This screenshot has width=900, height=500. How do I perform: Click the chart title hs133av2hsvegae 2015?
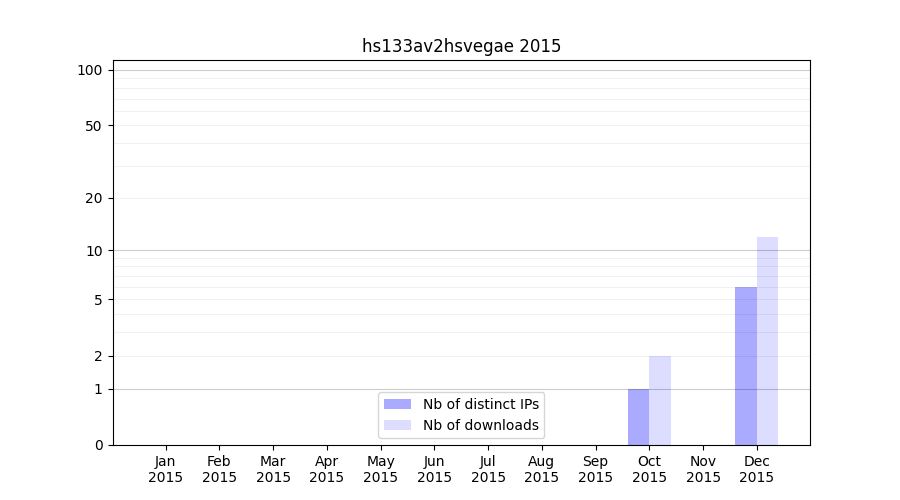click(x=461, y=46)
